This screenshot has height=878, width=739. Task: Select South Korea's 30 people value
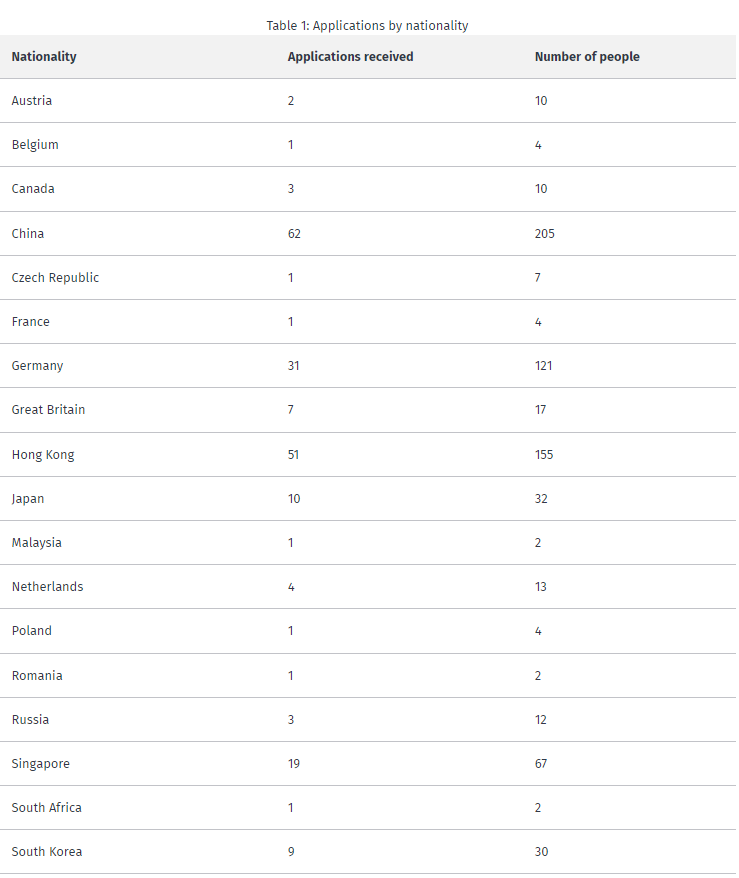pos(541,852)
